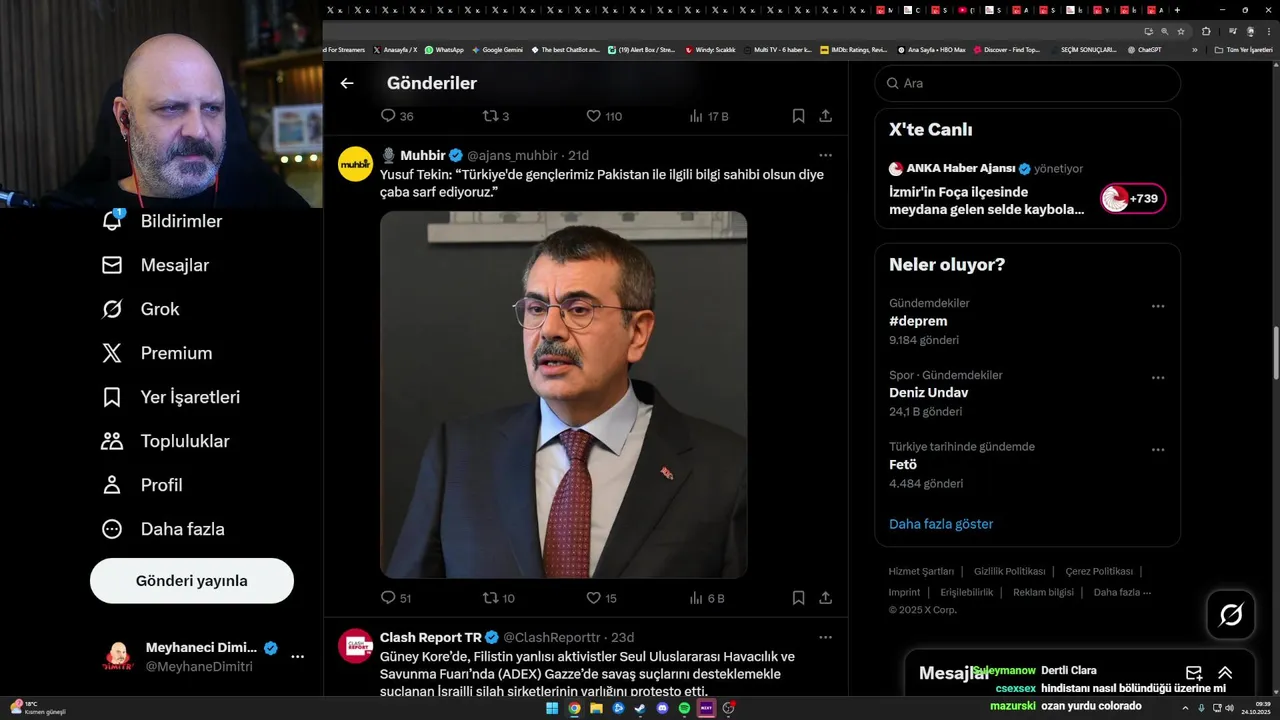Screen dimensions: 1280x720
Task: Show hidden bookmarks with the » overflow
Action: click(x=1194, y=49)
